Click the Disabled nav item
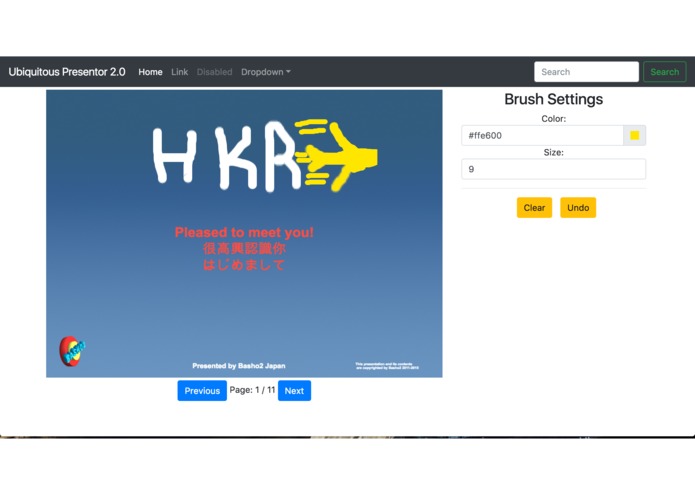The image size is (695, 494). click(x=215, y=72)
